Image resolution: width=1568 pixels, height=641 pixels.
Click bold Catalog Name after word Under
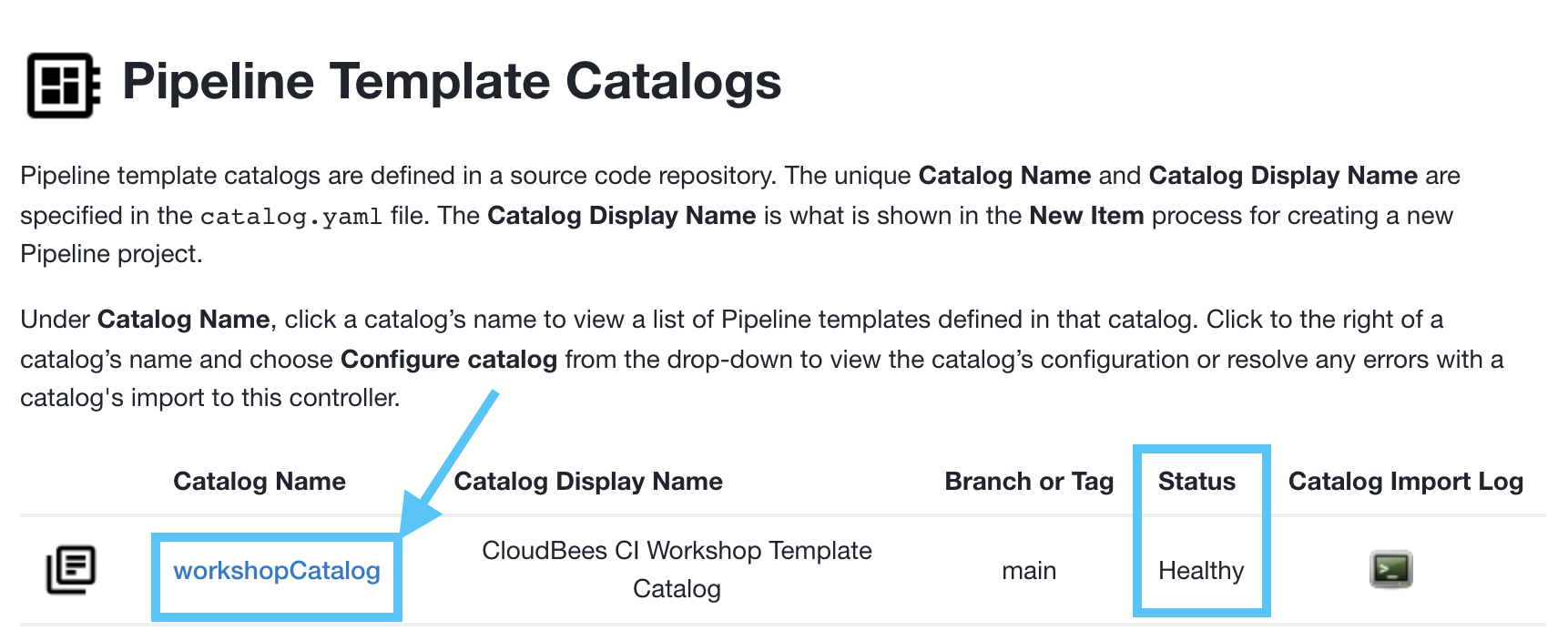pyautogui.click(x=183, y=320)
